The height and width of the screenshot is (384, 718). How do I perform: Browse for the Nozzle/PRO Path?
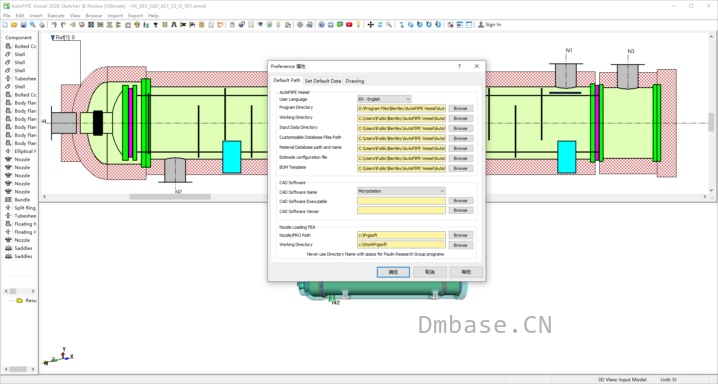point(460,235)
